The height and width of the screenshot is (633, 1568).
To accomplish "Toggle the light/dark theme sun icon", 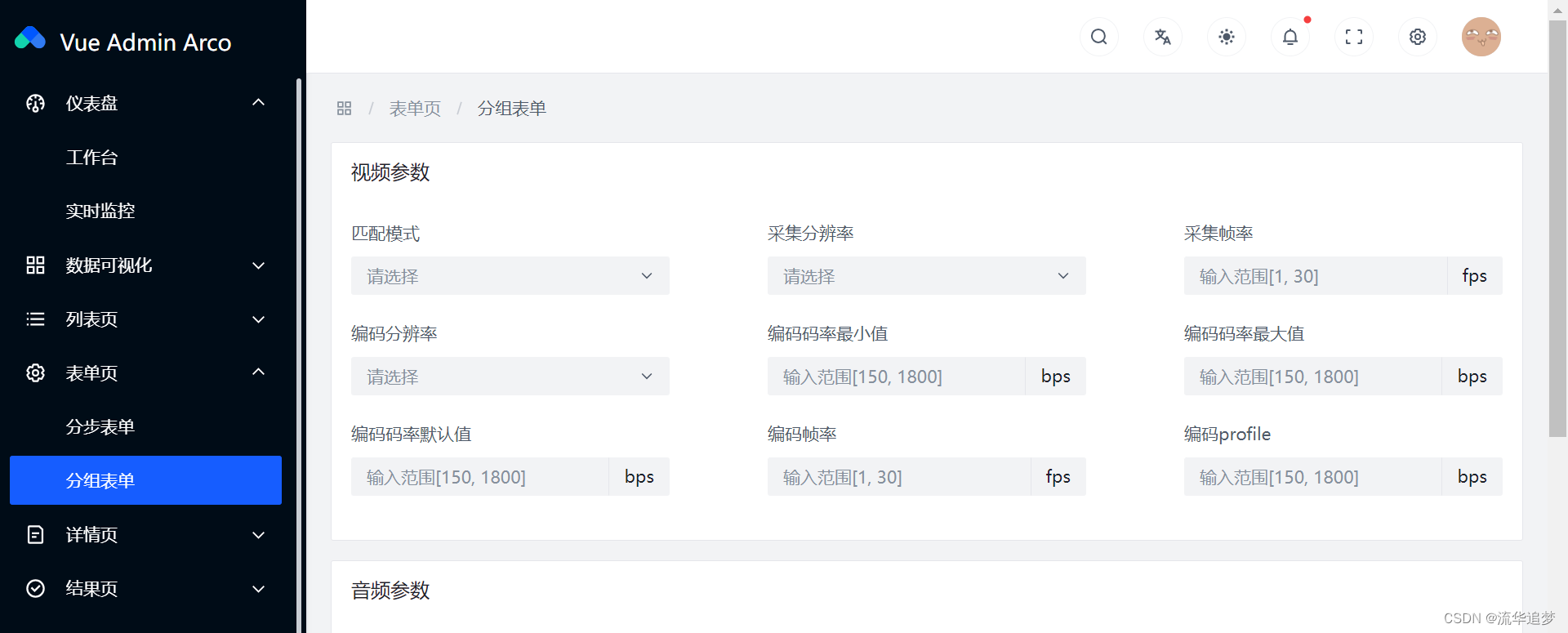I will click(x=1227, y=37).
